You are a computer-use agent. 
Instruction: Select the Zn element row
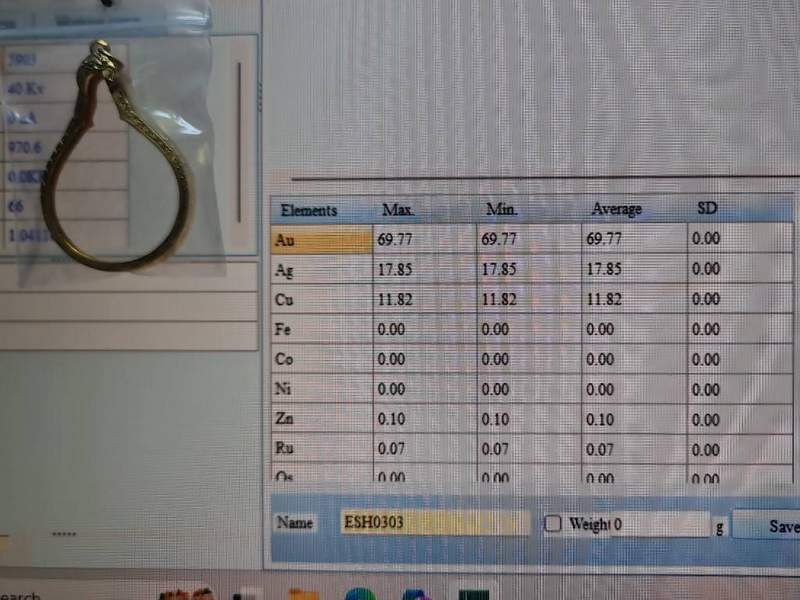(320, 420)
